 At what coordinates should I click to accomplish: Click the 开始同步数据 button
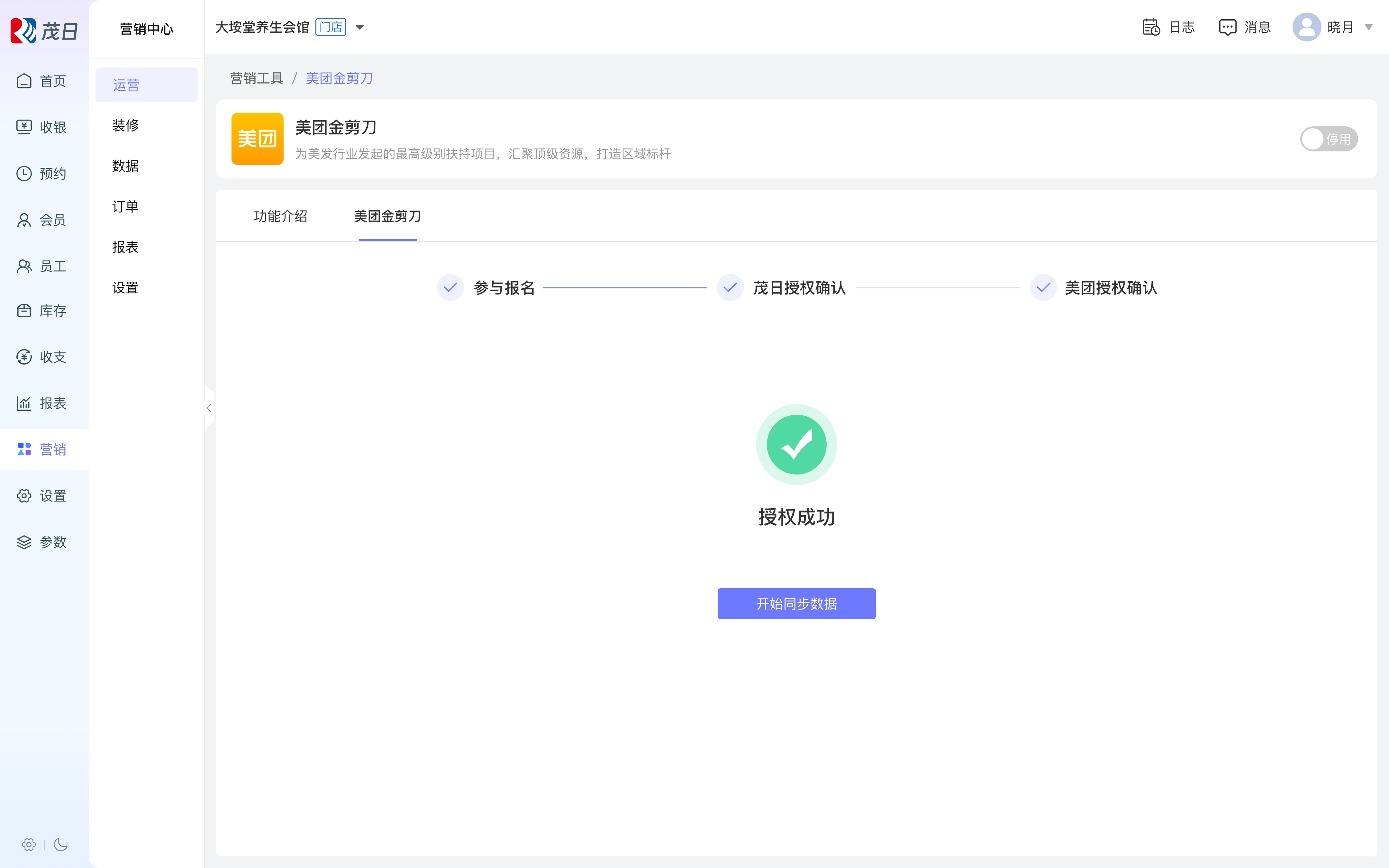(x=796, y=603)
